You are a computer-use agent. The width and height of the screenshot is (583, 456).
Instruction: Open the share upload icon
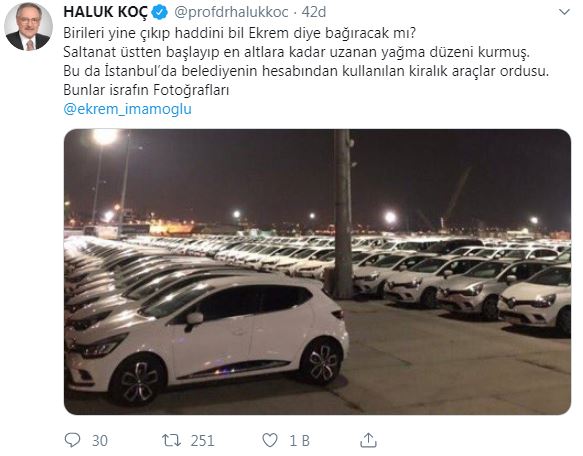(368, 440)
